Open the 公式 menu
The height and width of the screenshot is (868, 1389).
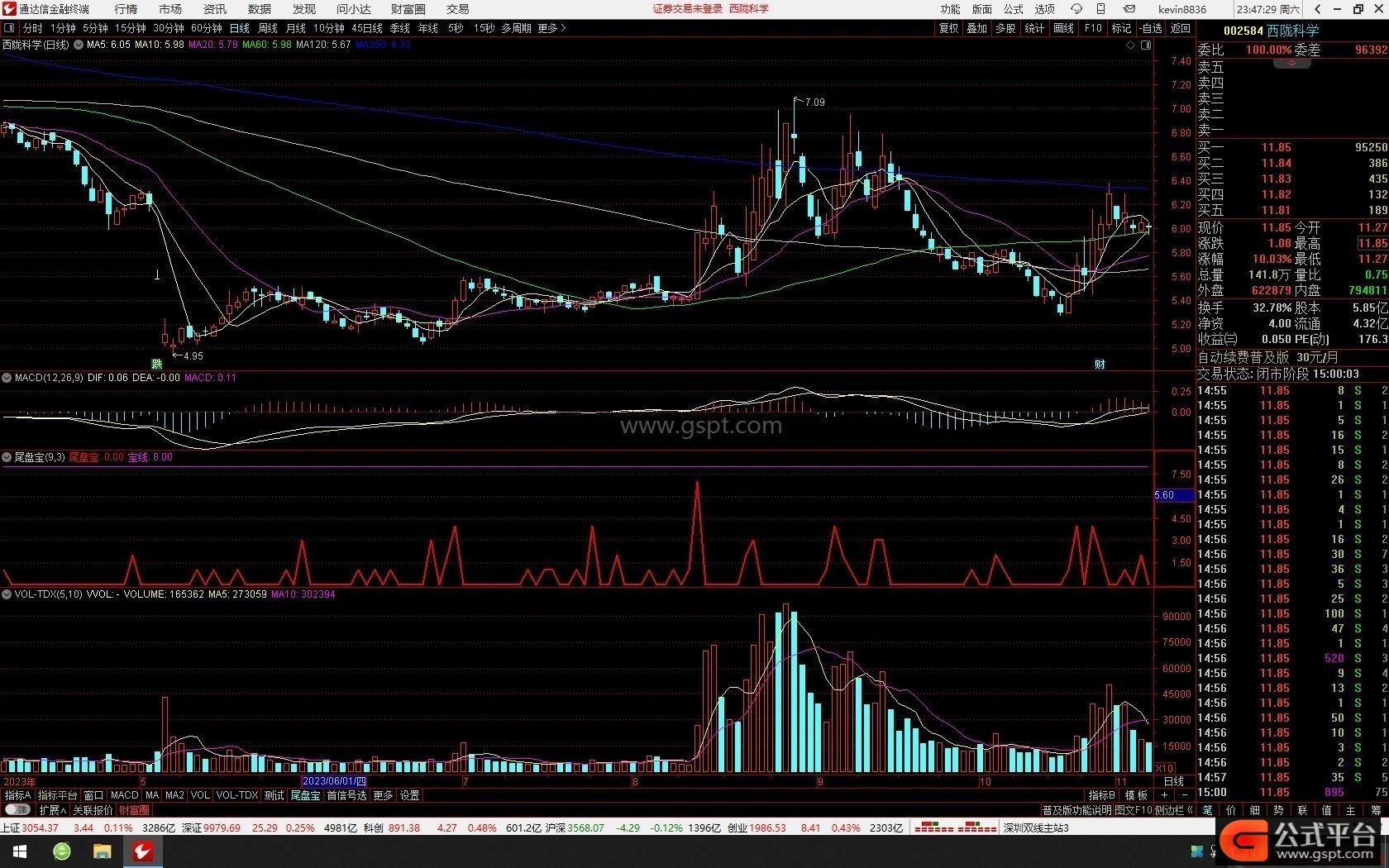pos(1014,9)
